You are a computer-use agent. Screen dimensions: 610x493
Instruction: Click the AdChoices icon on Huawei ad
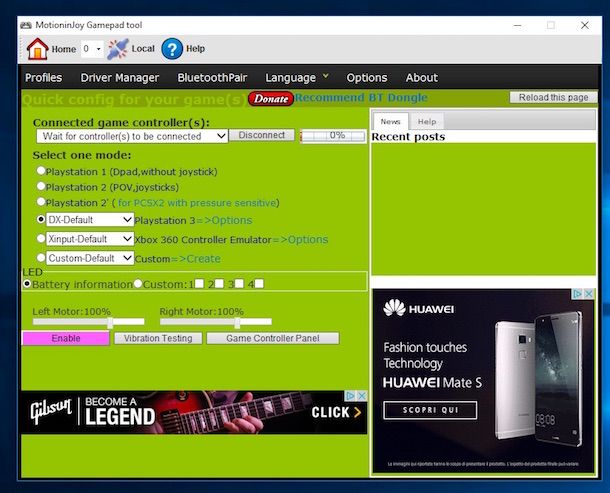pyautogui.click(x=577, y=294)
